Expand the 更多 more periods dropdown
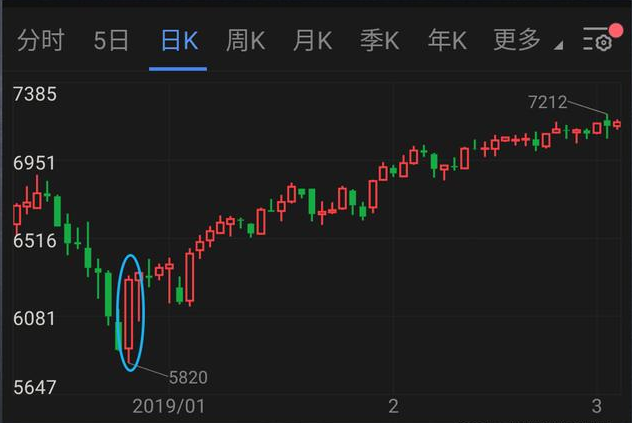This screenshot has height=423, width=632. (518, 40)
